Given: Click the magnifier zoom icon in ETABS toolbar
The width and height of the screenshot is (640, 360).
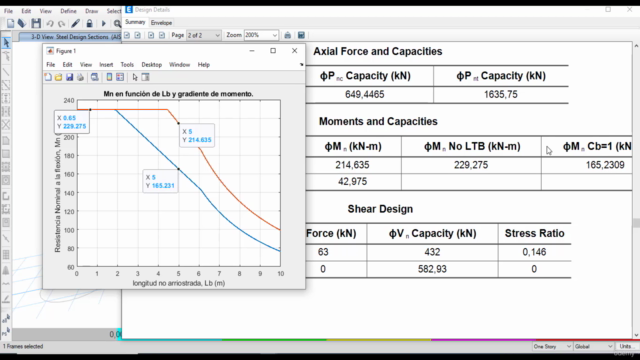Looking at the screenshot, I should (117, 24).
